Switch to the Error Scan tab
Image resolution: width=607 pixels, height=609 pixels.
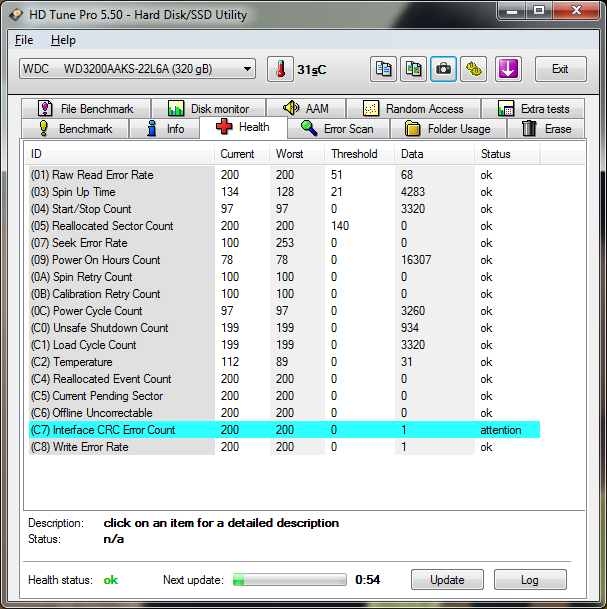point(338,129)
